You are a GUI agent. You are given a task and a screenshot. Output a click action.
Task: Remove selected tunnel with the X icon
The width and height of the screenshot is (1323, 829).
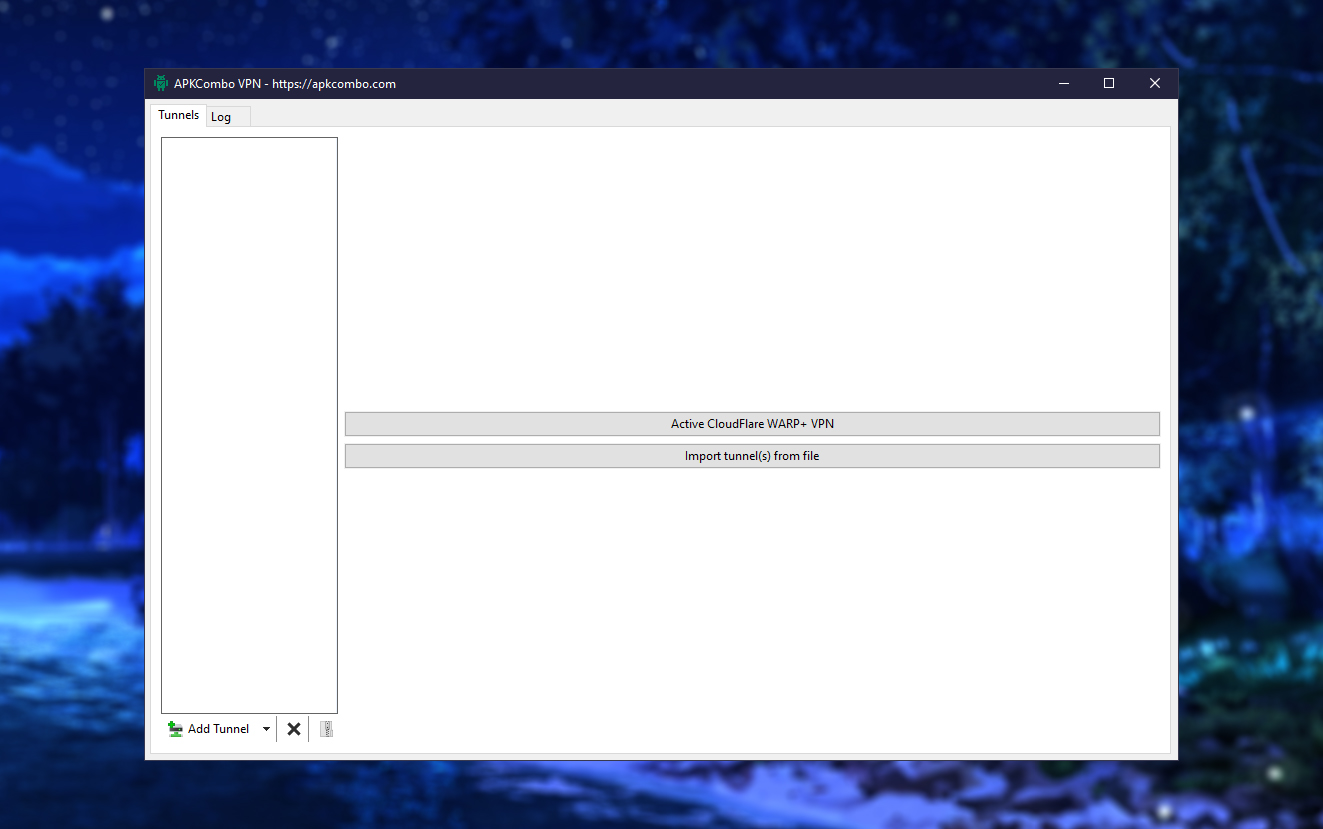294,729
